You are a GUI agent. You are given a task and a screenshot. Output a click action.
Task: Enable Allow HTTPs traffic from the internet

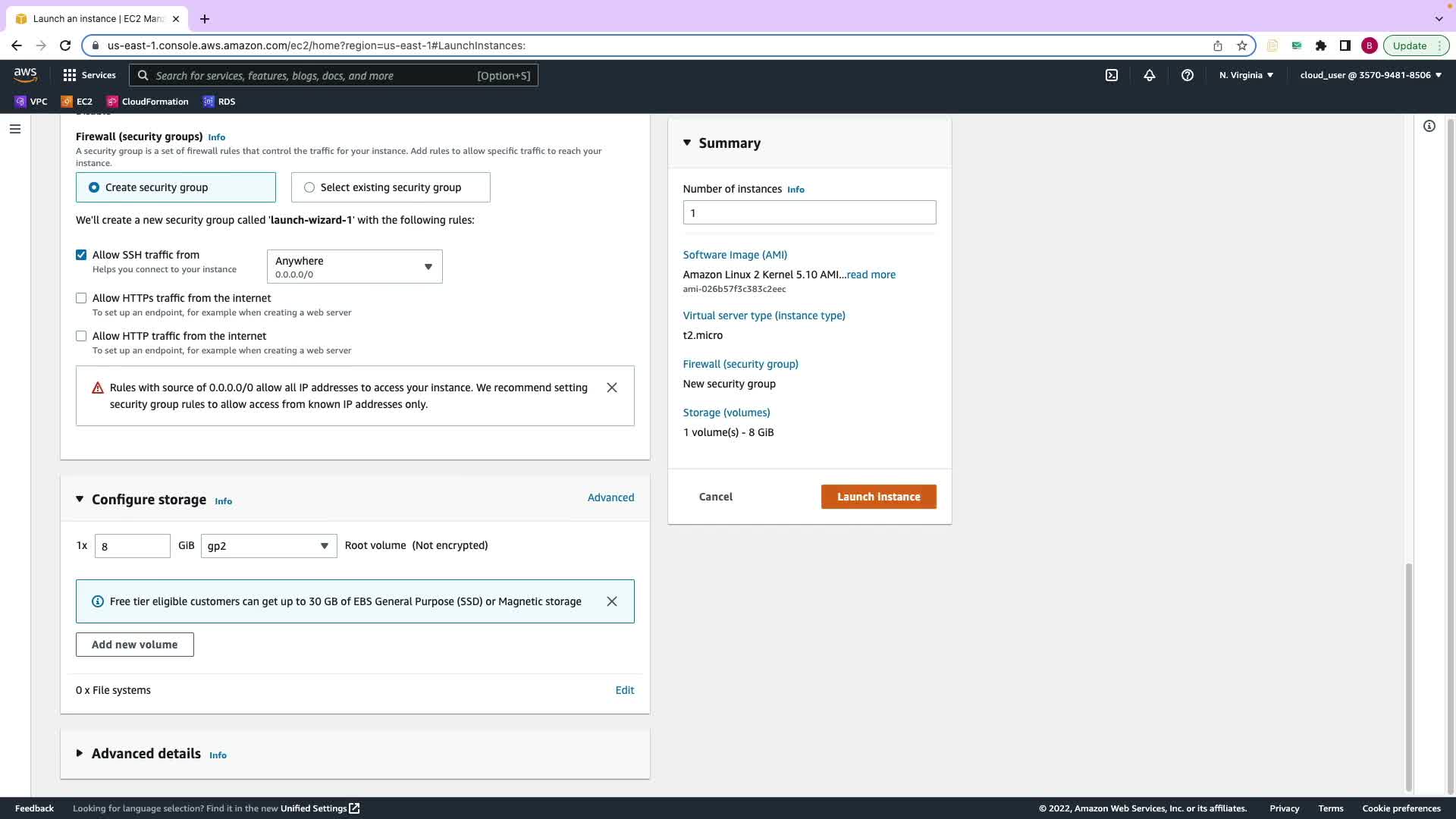click(x=81, y=298)
